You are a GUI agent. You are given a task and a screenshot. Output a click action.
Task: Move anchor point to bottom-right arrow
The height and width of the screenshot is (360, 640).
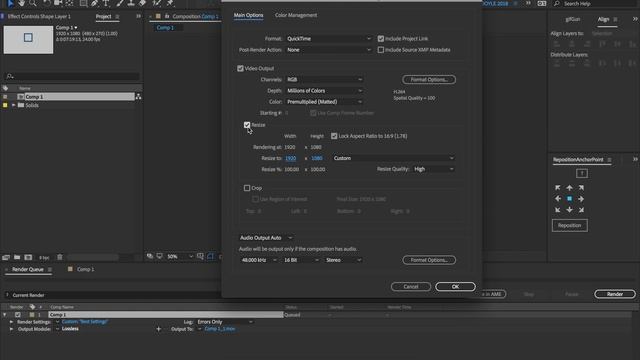(x=581, y=210)
